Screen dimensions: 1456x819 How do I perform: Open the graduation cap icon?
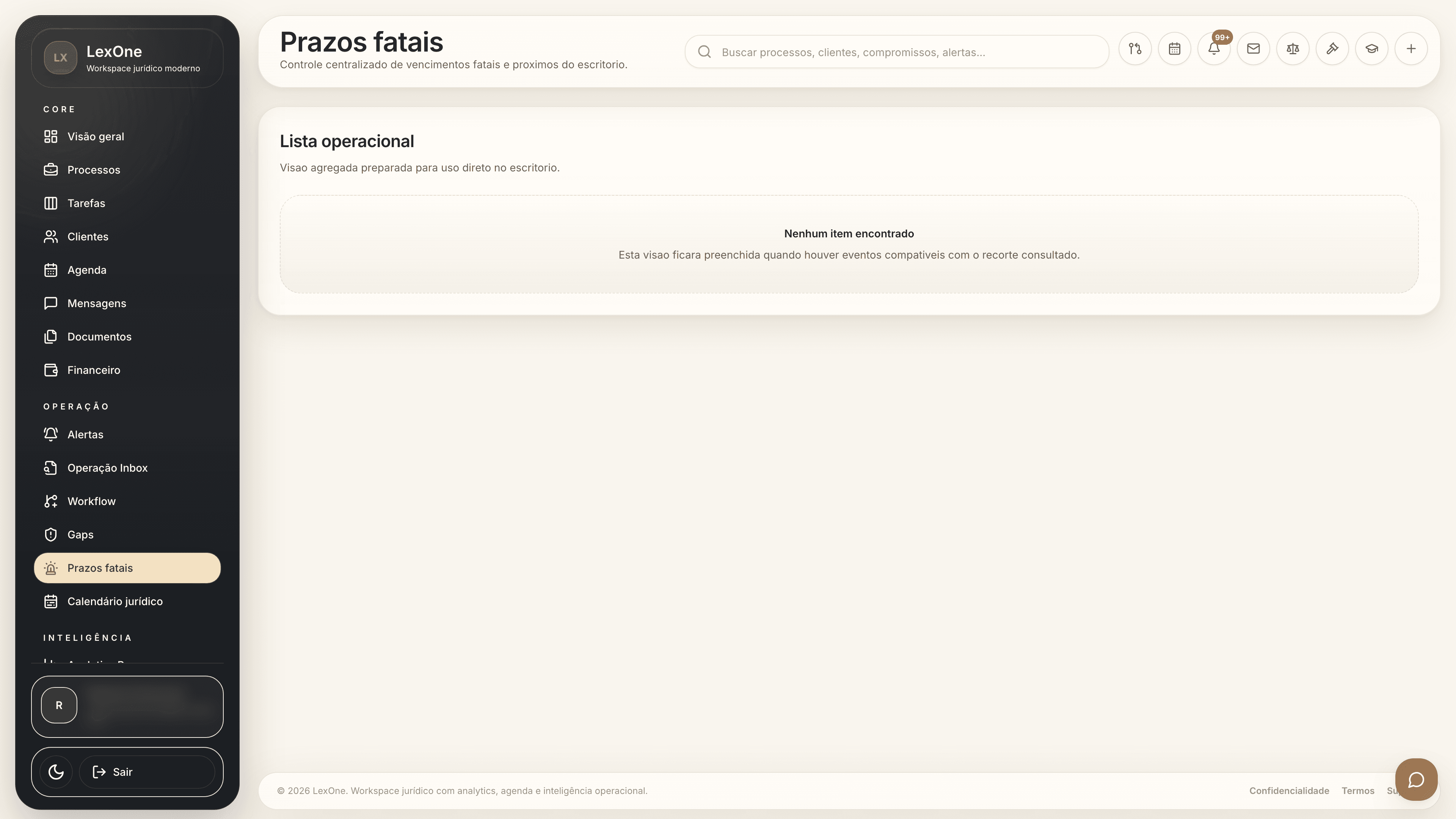coord(1372,49)
